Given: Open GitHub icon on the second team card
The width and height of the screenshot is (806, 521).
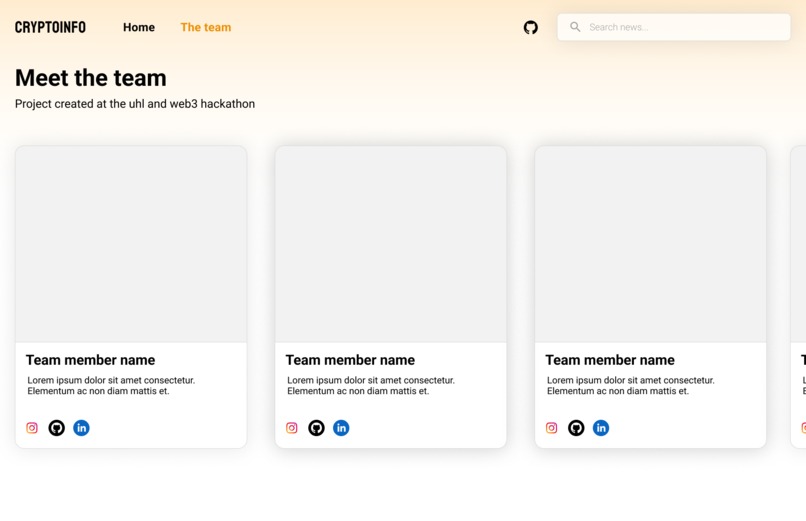Looking at the screenshot, I should click(x=316, y=427).
